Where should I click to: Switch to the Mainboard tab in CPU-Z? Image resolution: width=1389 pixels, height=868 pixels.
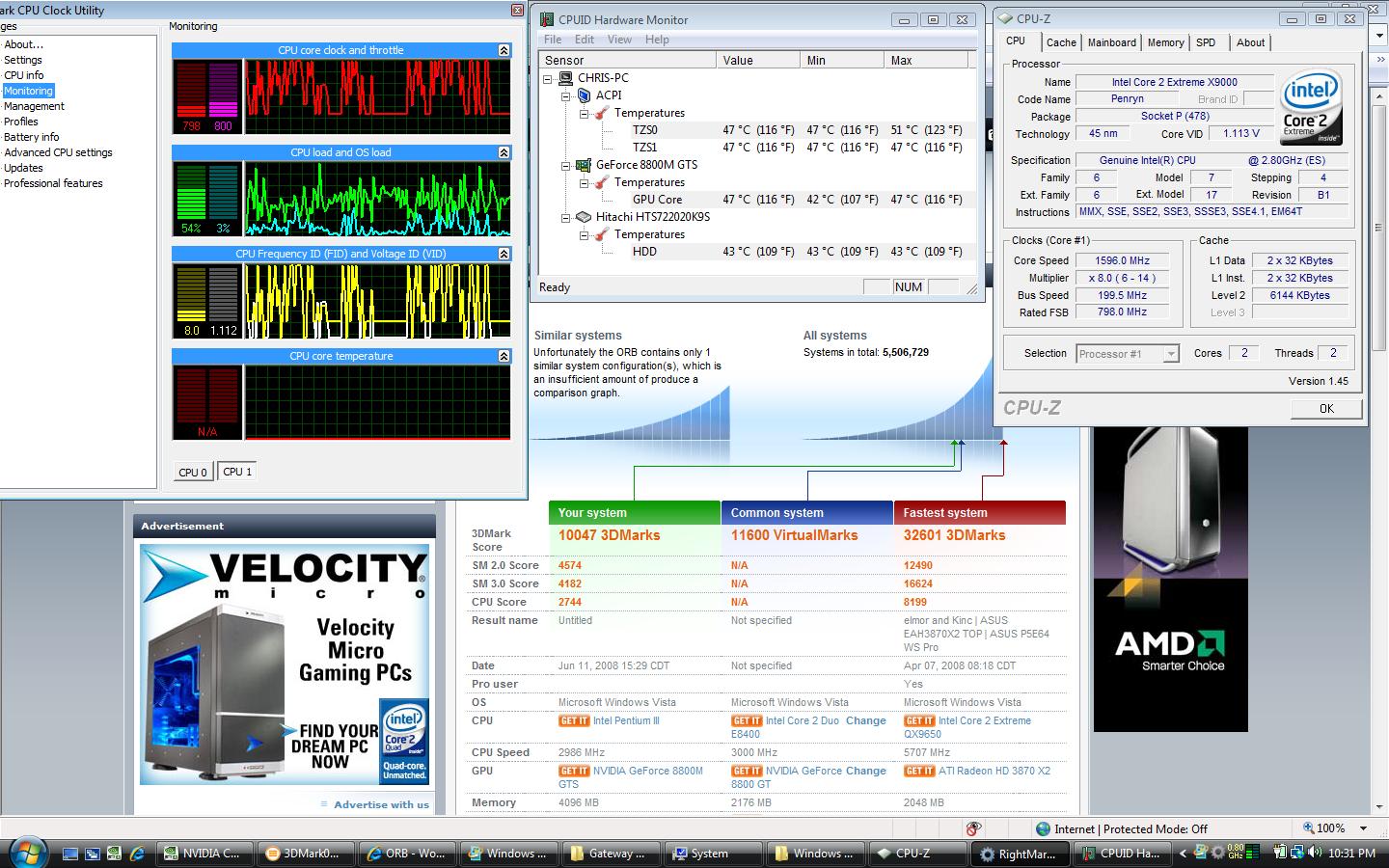(1111, 42)
